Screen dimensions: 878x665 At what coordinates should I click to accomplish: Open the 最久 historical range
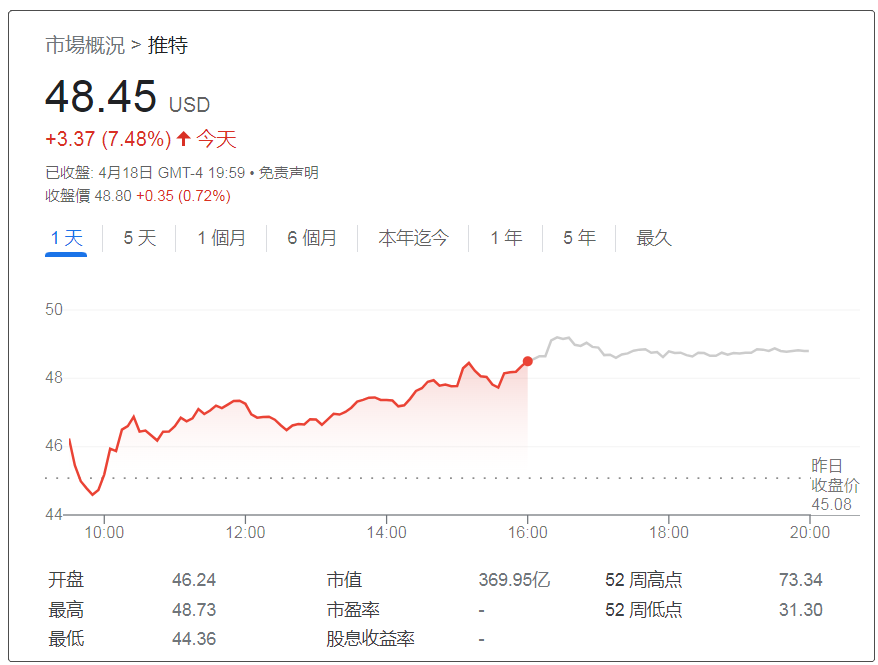(652, 237)
